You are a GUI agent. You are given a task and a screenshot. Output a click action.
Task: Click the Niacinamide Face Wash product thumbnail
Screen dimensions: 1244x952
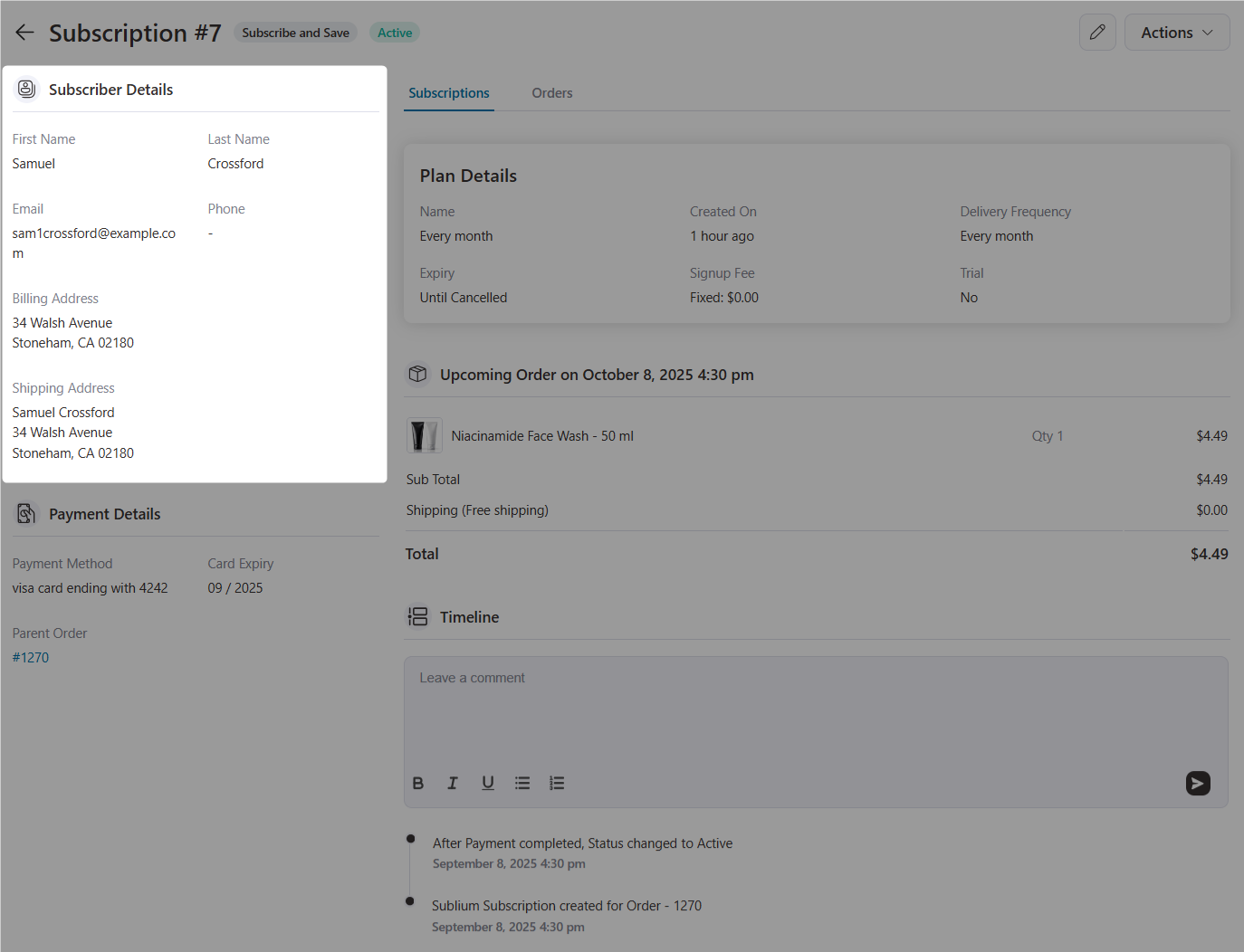point(424,435)
